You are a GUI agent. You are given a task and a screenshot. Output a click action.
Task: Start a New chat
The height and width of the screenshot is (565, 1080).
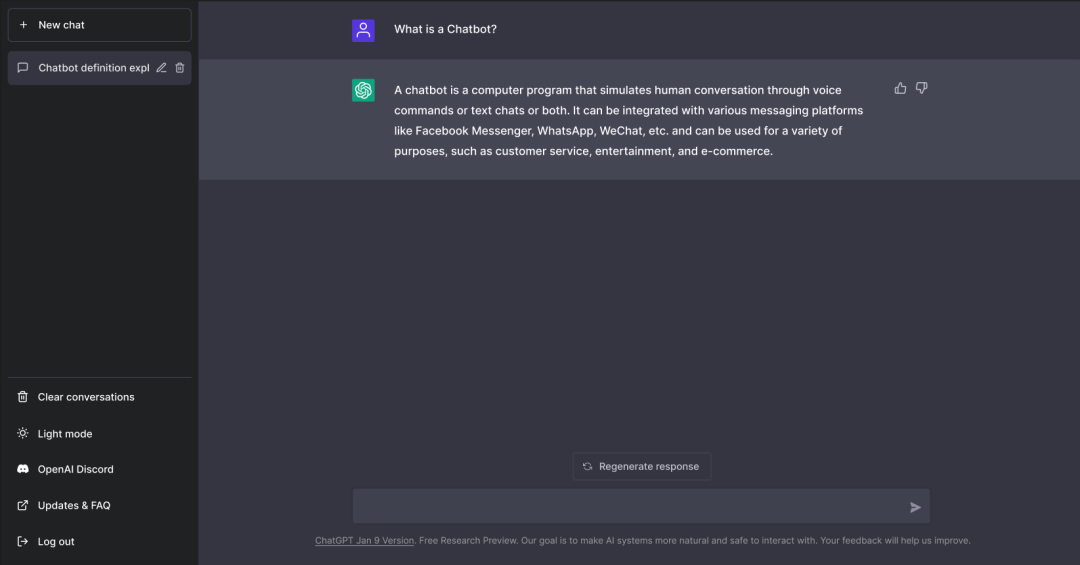[100, 25]
